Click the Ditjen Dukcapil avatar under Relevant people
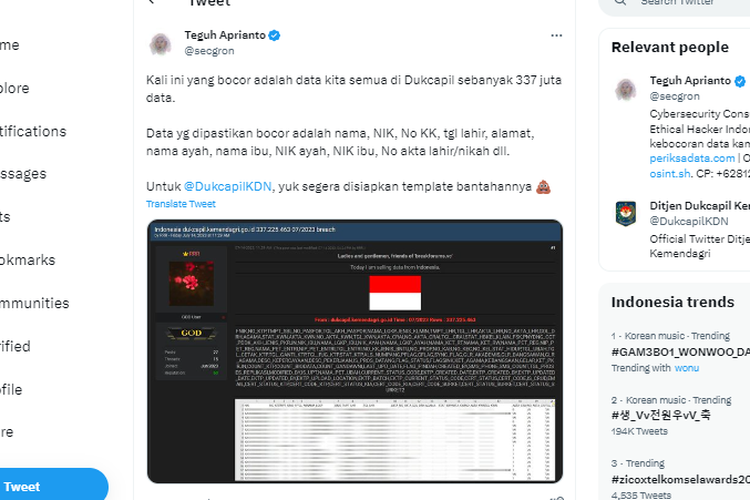The image size is (750, 500). coord(626,213)
